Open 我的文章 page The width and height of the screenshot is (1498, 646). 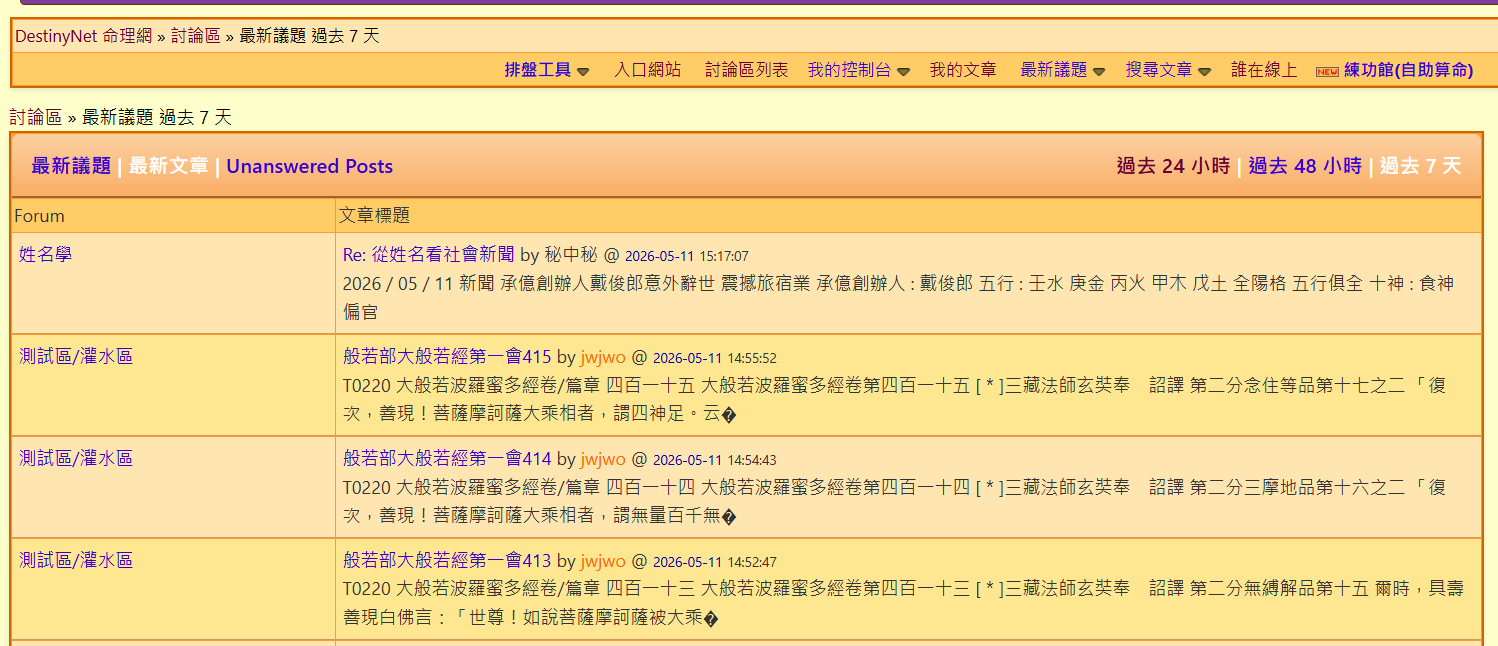coord(963,70)
